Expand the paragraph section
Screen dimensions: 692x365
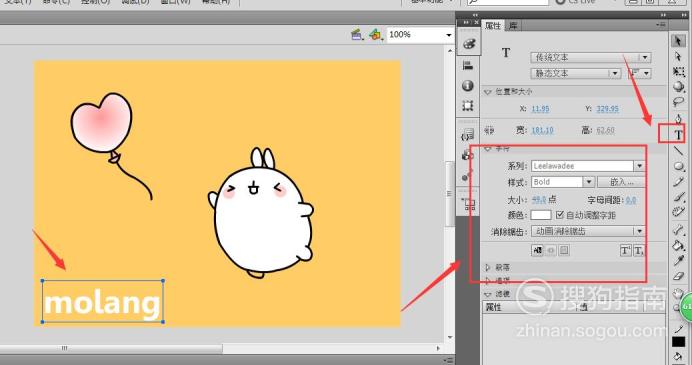coord(488,267)
